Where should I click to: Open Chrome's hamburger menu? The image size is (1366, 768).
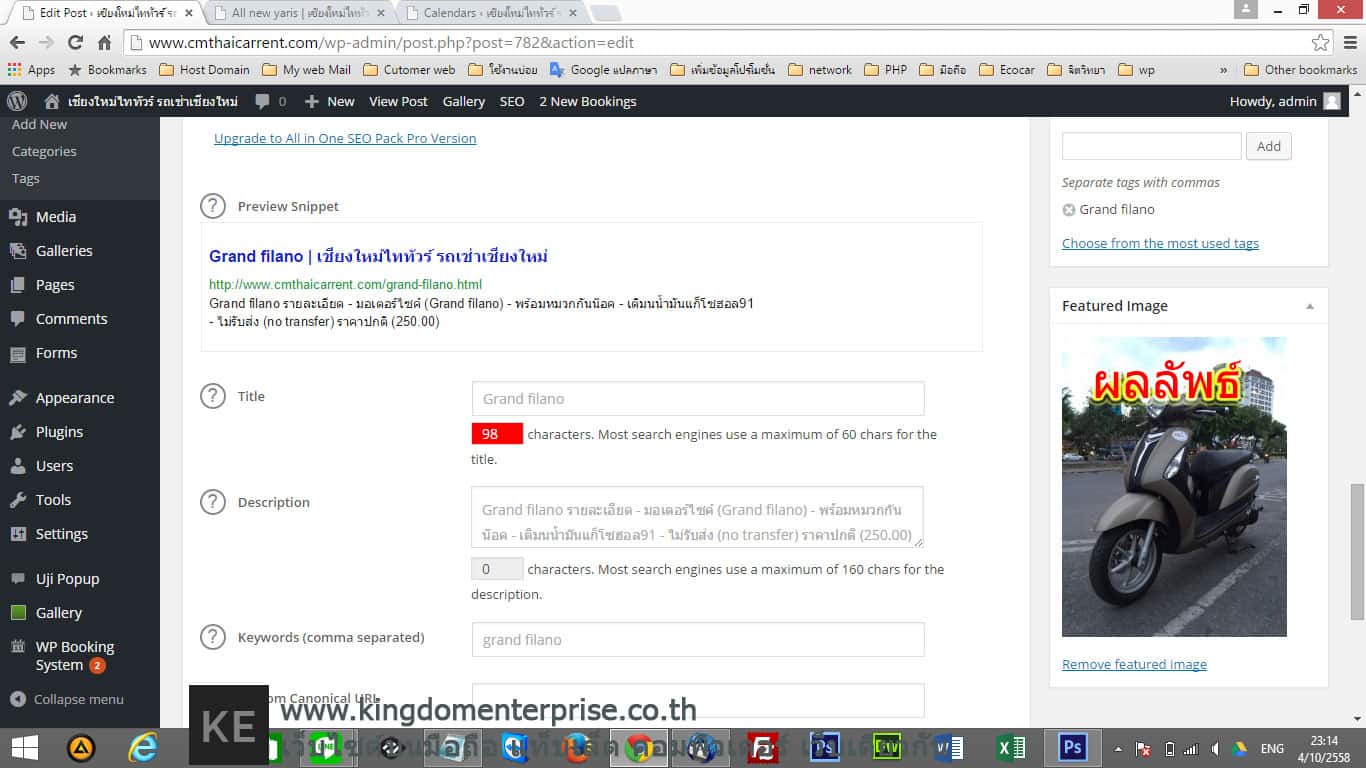coord(1349,43)
